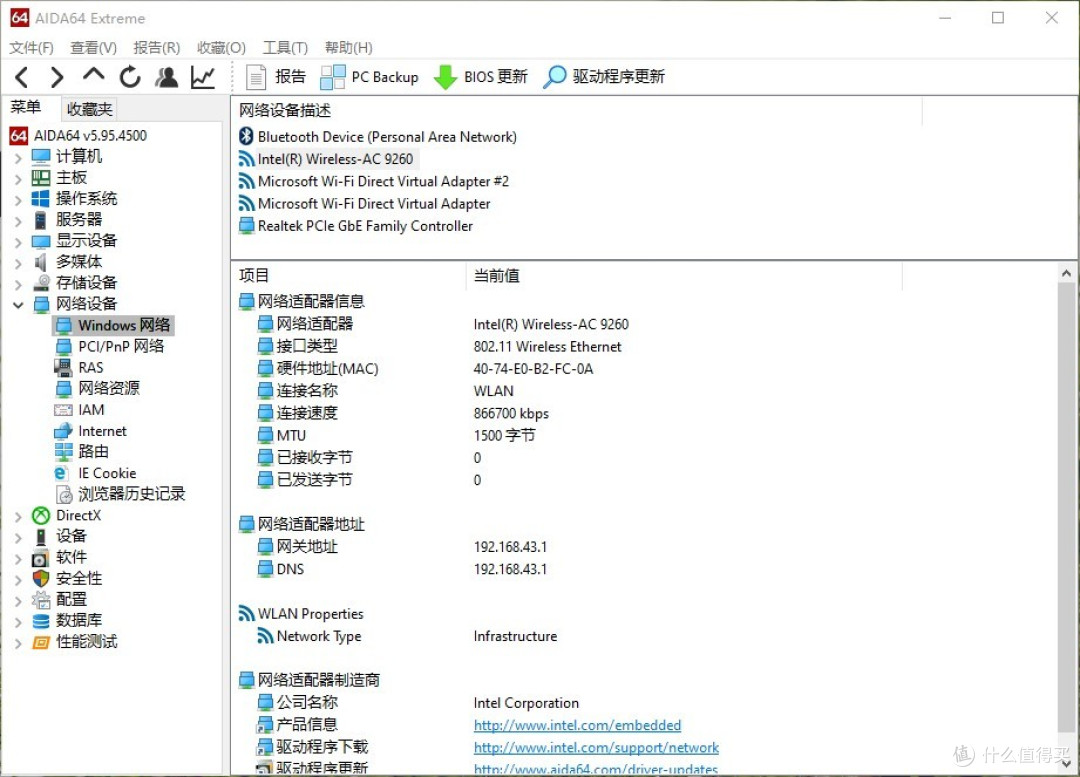The image size is (1080, 777).
Task: Open BIOS 更新 from toolbar
Action: tap(481, 76)
